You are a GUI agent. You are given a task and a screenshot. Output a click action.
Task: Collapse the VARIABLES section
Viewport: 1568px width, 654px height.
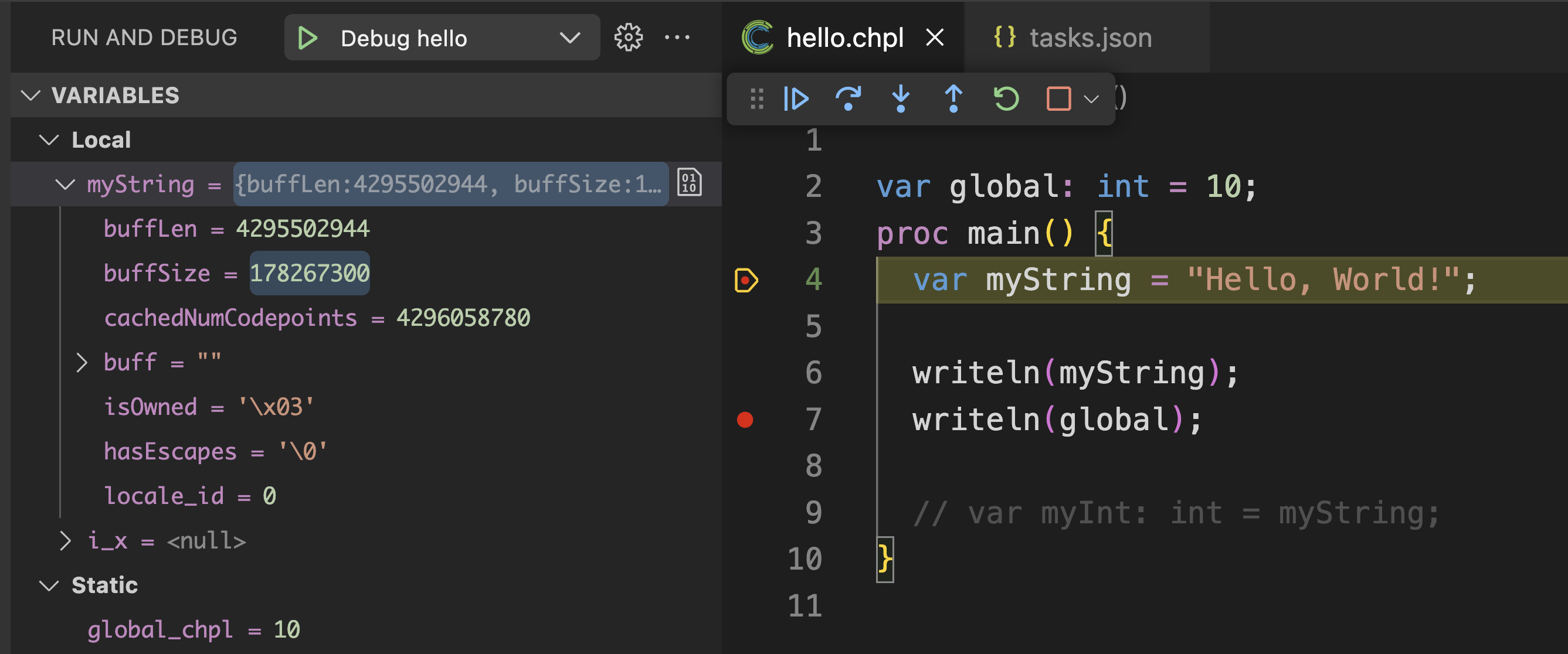[30, 96]
